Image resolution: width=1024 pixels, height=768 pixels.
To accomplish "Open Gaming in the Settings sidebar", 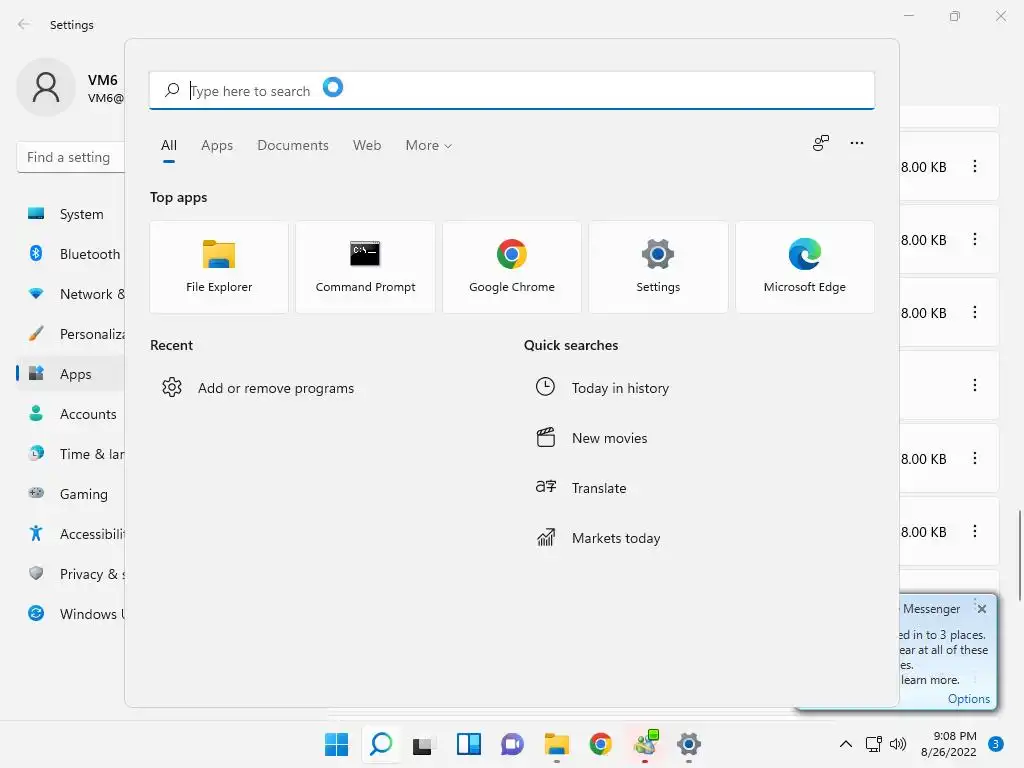I will (x=71, y=494).
